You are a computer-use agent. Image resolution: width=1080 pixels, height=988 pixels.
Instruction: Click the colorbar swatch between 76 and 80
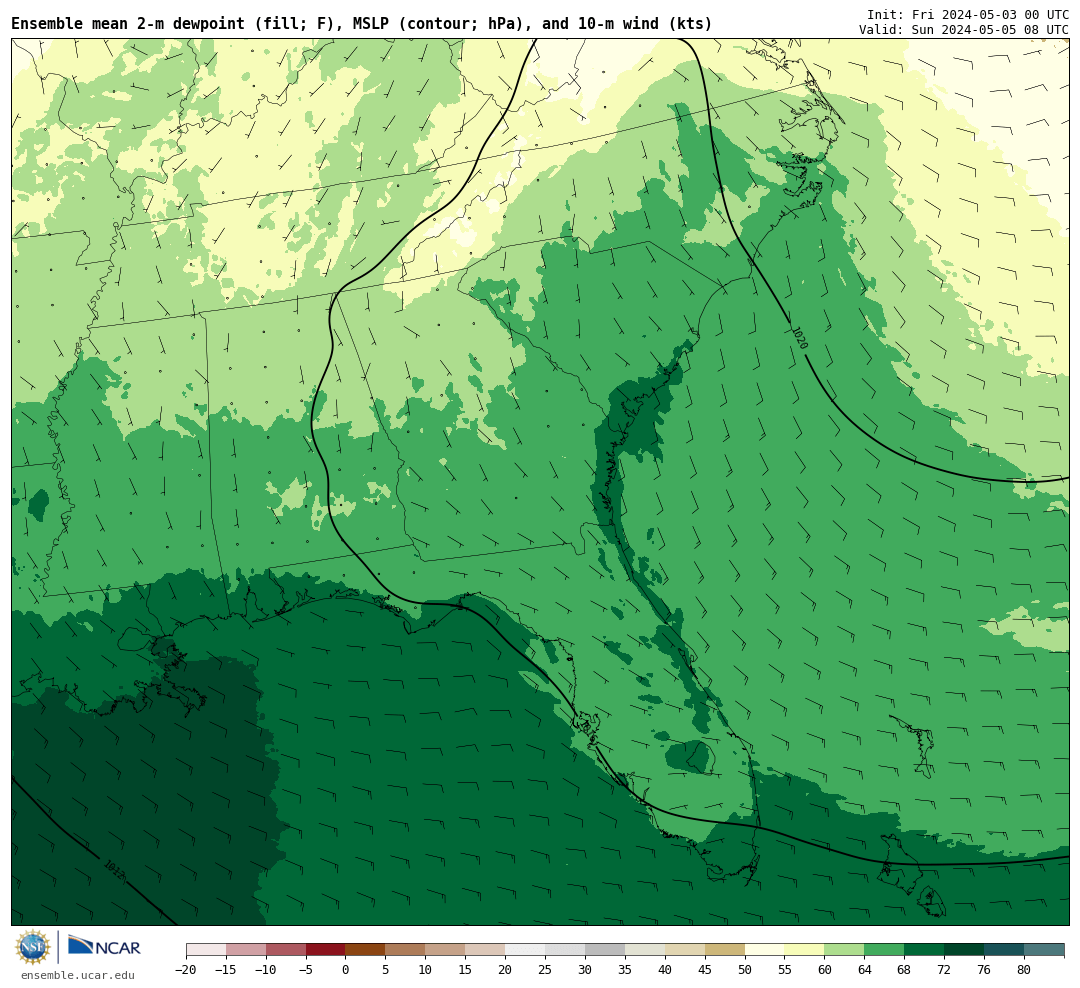[1004, 950]
